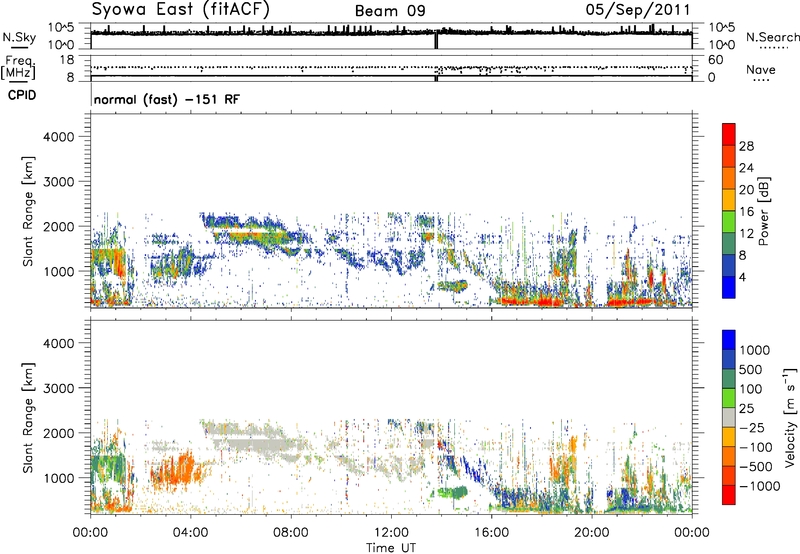Click 'normal (fast) -151 RF' text
Screen dimensions: 800x554
(x=166, y=99)
